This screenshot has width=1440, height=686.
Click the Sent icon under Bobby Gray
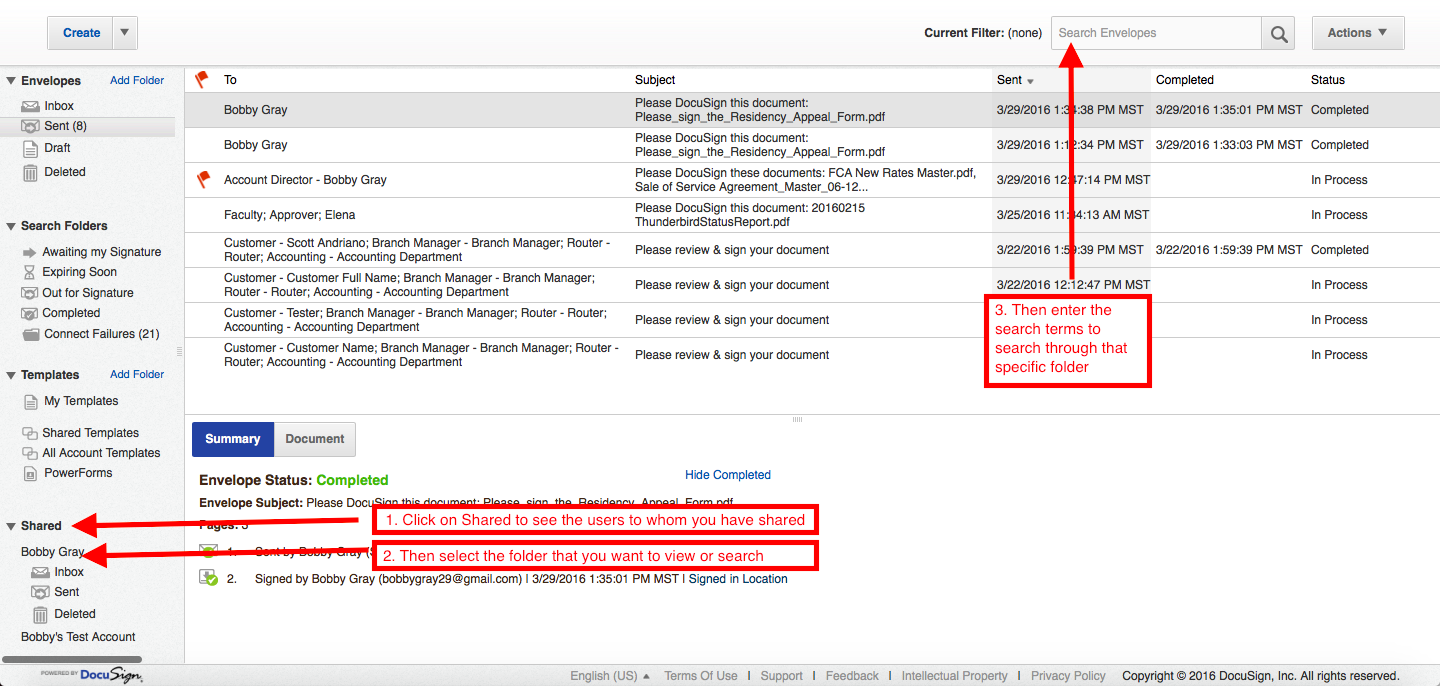pyautogui.click(x=40, y=592)
